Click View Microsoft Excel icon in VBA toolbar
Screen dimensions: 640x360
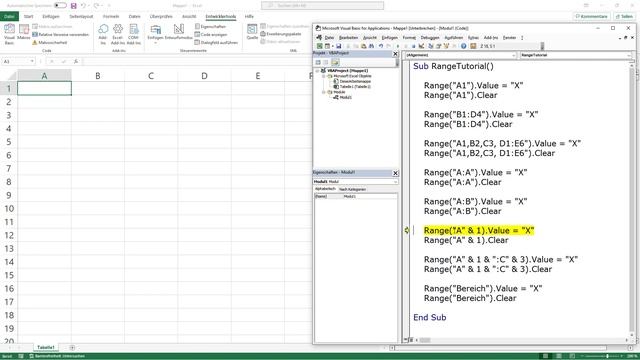[x=320, y=46]
